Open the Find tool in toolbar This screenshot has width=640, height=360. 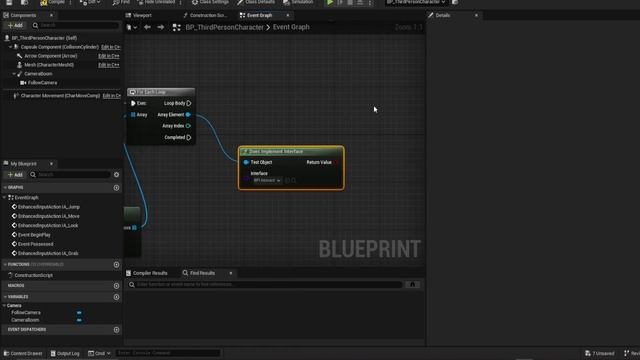coord(121,2)
